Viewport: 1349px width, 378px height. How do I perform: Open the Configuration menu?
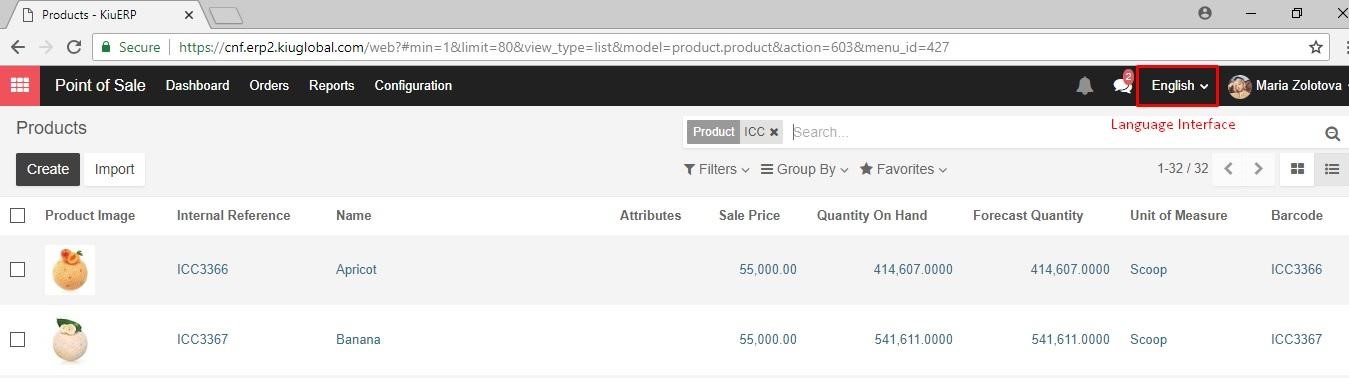tap(413, 85)
